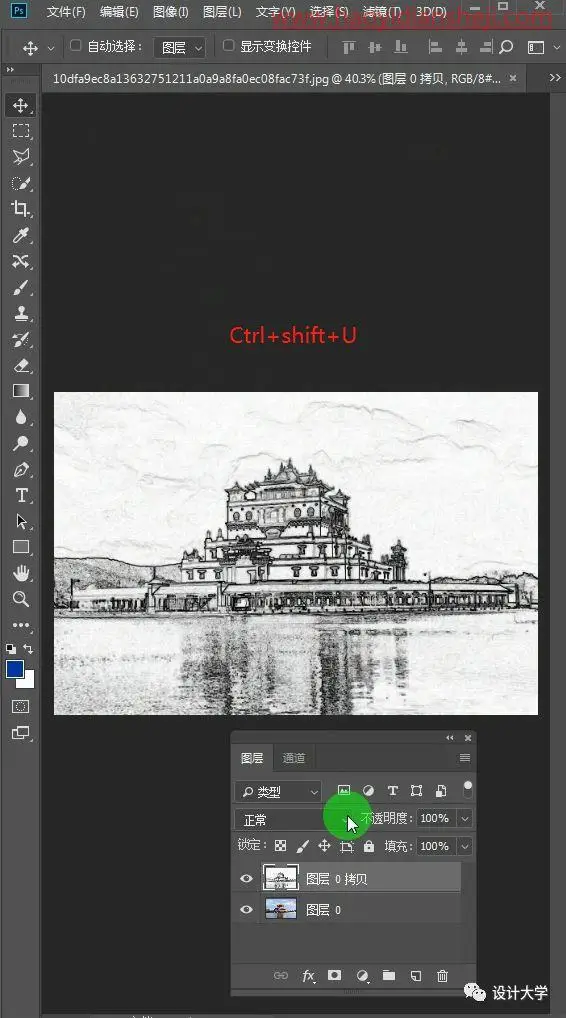
Task: Enable the 显示变换控件 checkbox
Action: tap(228, 45)
